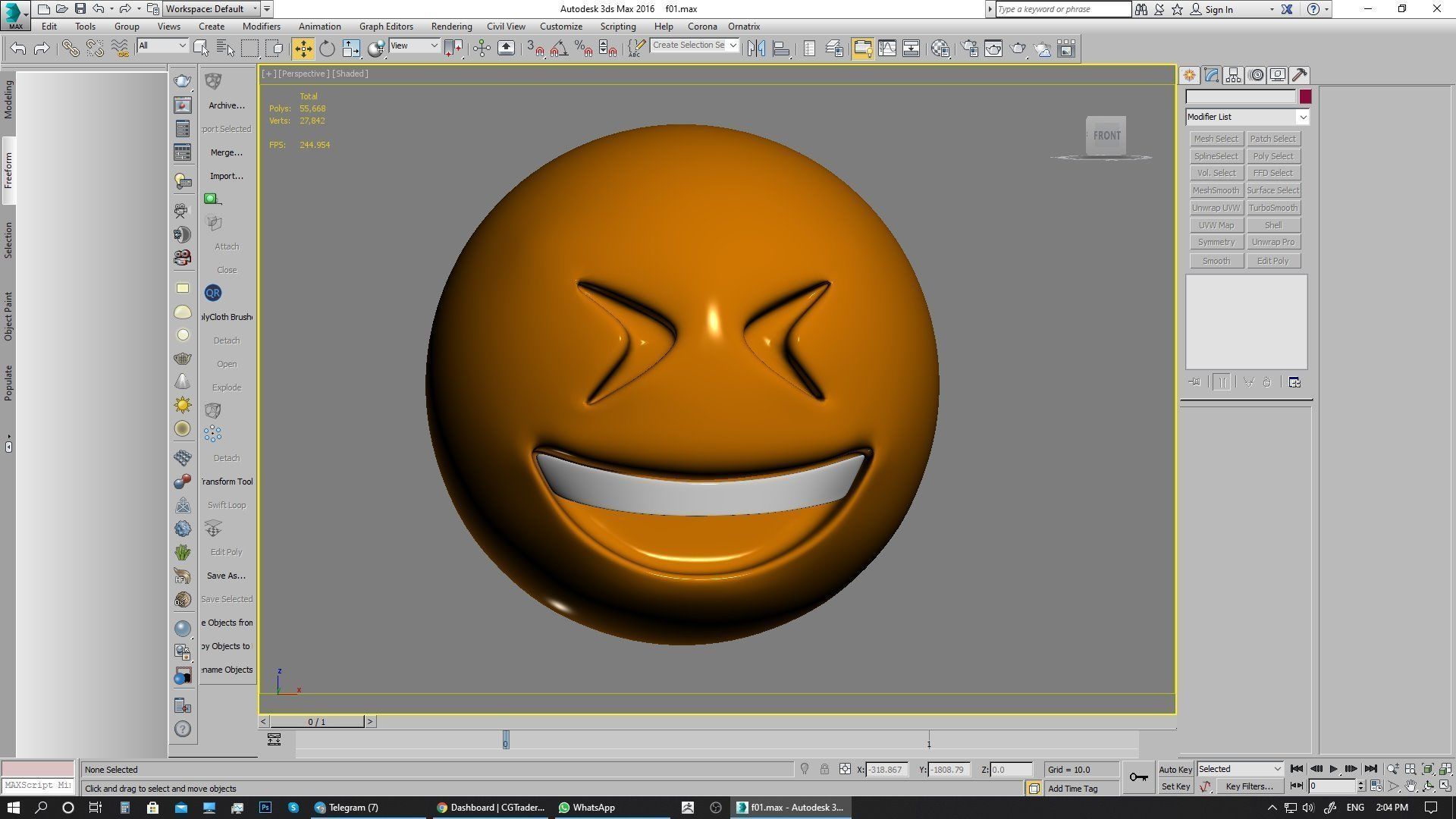
Task: Open the Ornatrix menu
Action: [744, 27]
